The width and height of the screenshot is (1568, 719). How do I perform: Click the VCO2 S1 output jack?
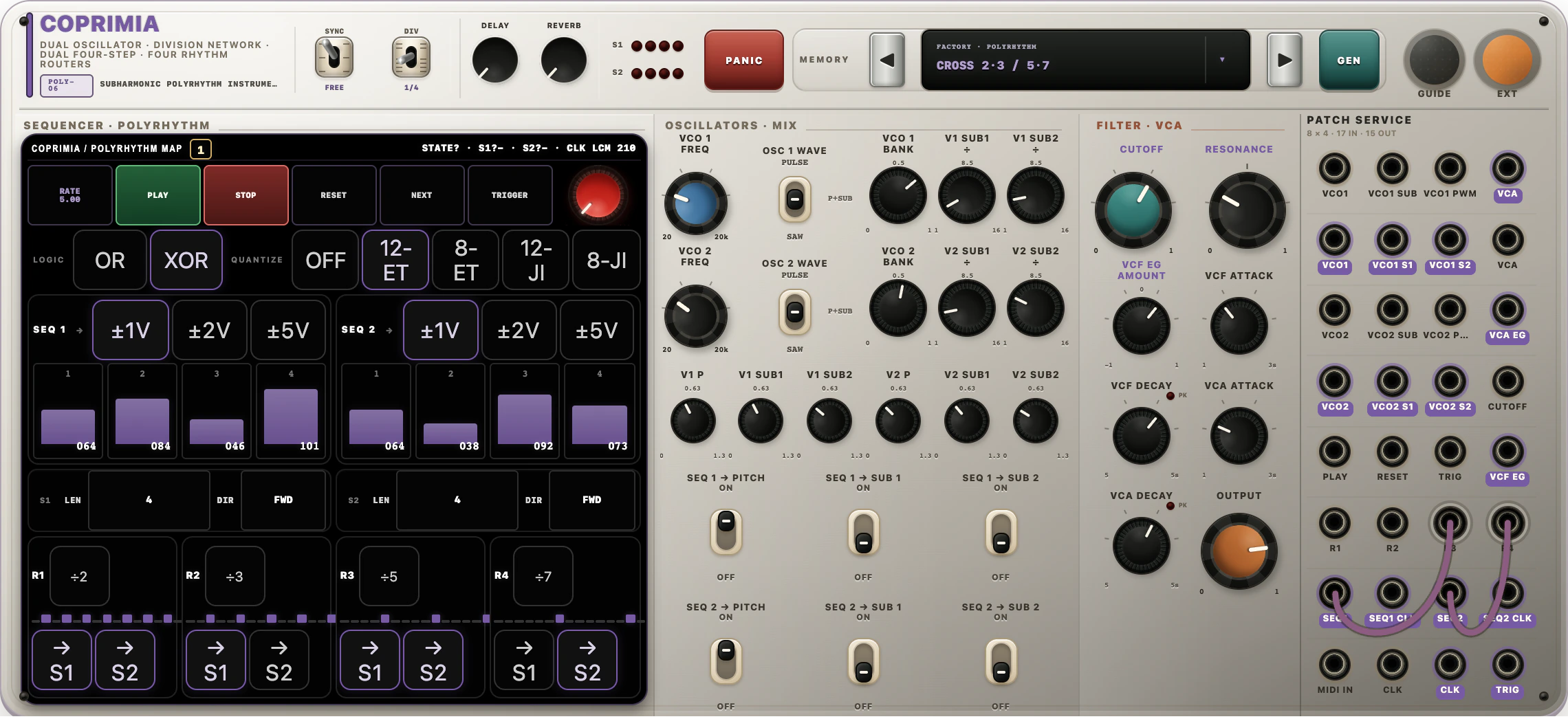[x=1392, y=381]
